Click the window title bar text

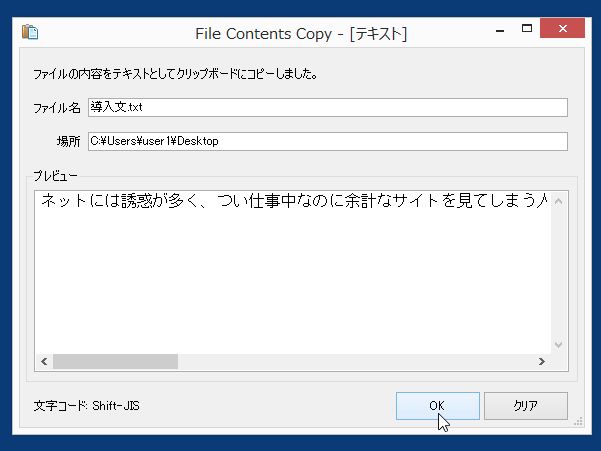pos(301,34)
